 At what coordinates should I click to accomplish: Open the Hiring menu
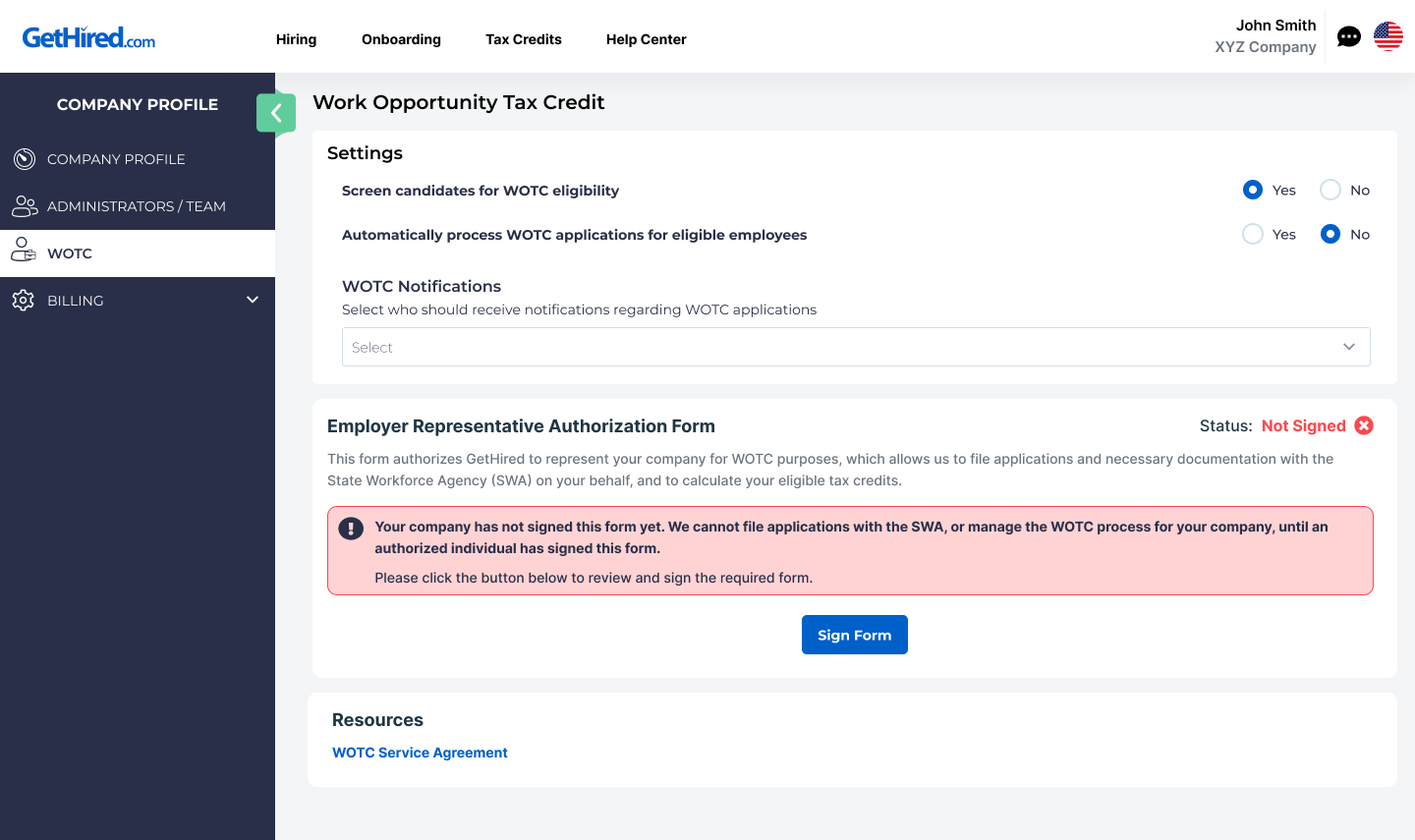[x=296, y=39]
